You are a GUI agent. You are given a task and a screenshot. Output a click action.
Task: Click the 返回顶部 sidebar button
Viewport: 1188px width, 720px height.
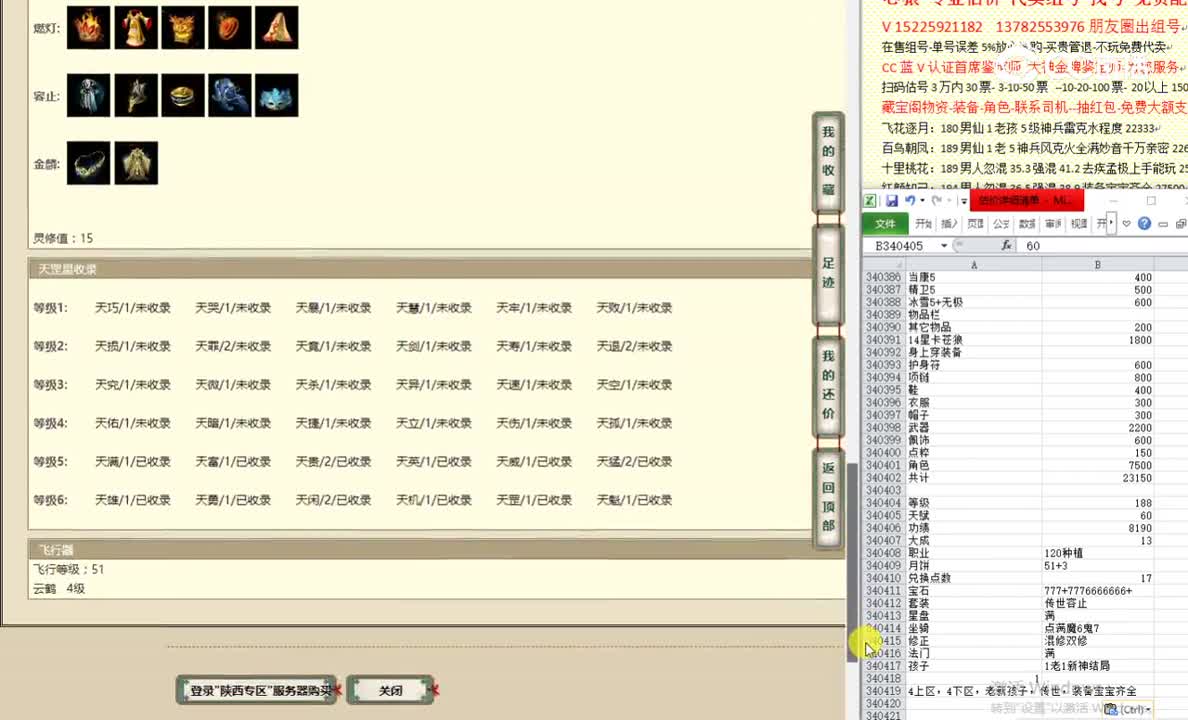pyautogui.click(x=827, y=497)
